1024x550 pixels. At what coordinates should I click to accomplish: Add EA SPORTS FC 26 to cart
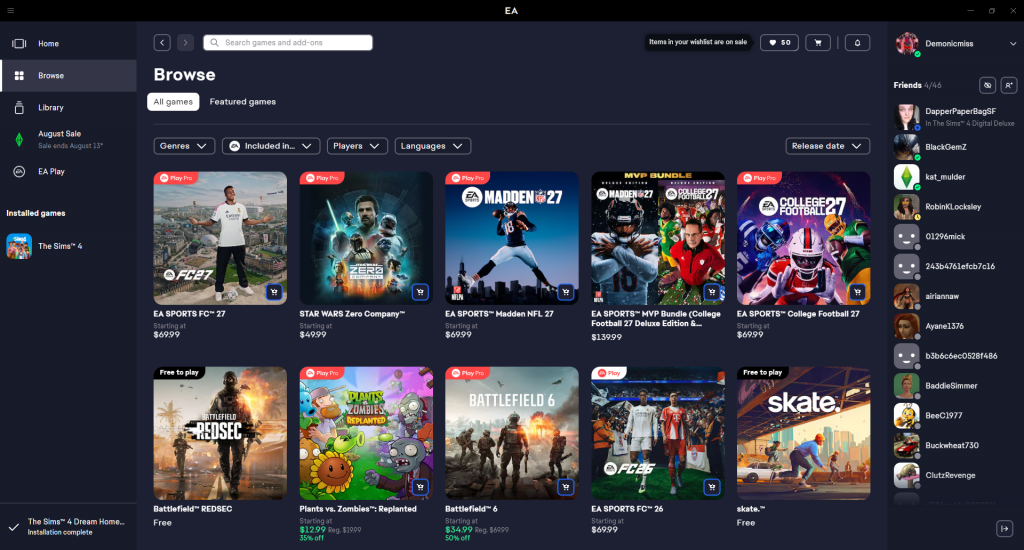[712, 487]
